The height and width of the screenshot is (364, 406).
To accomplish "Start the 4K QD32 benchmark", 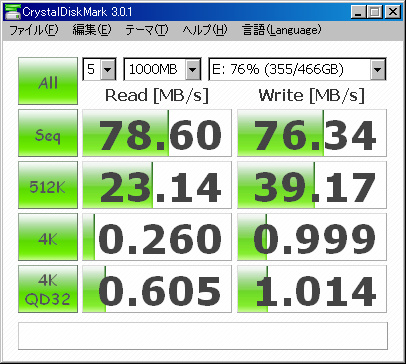I will click(48, 289).
